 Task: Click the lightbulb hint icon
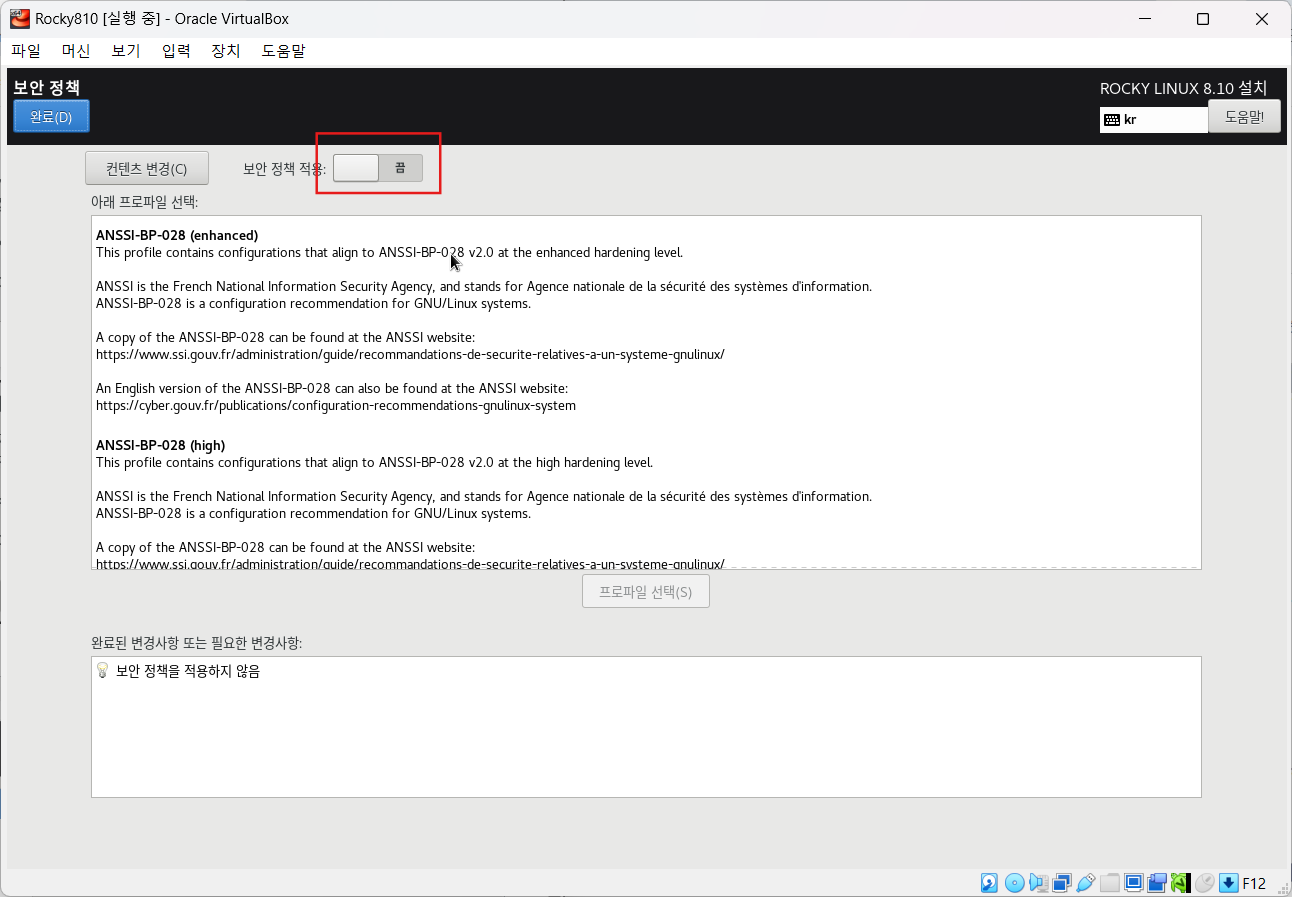(x=102, y=671)
